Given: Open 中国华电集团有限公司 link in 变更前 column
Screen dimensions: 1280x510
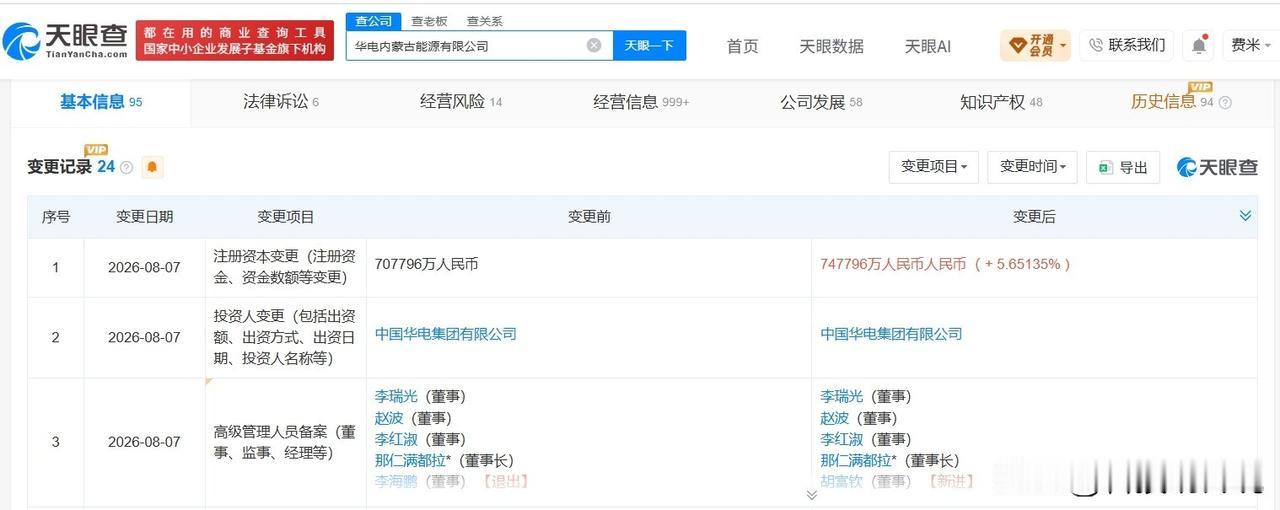Looking at the screenshot, I should pyautogui.click(x=446, y=334).
